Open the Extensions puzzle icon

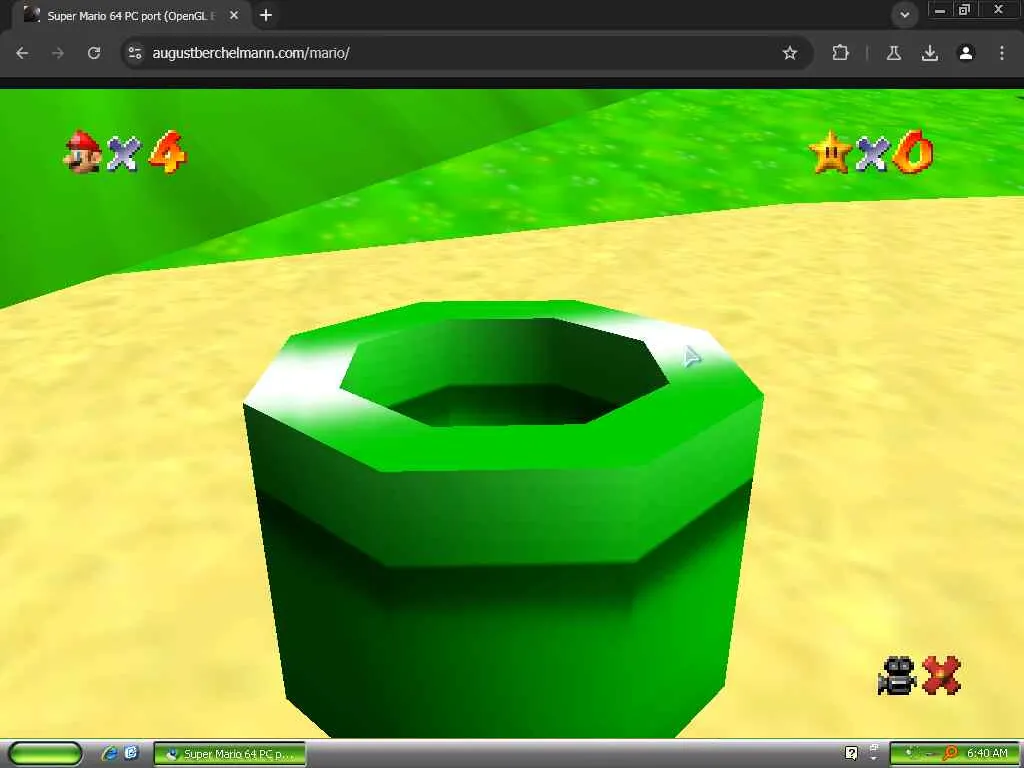point(840,53)
